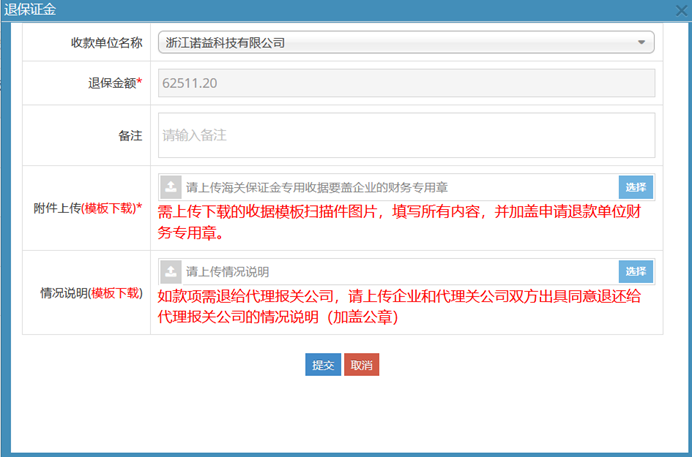The height and width of the screenshot is (457, 692).
Task: Click 选择 button for 附件上传 receipt
Action: tap(636, 187)
